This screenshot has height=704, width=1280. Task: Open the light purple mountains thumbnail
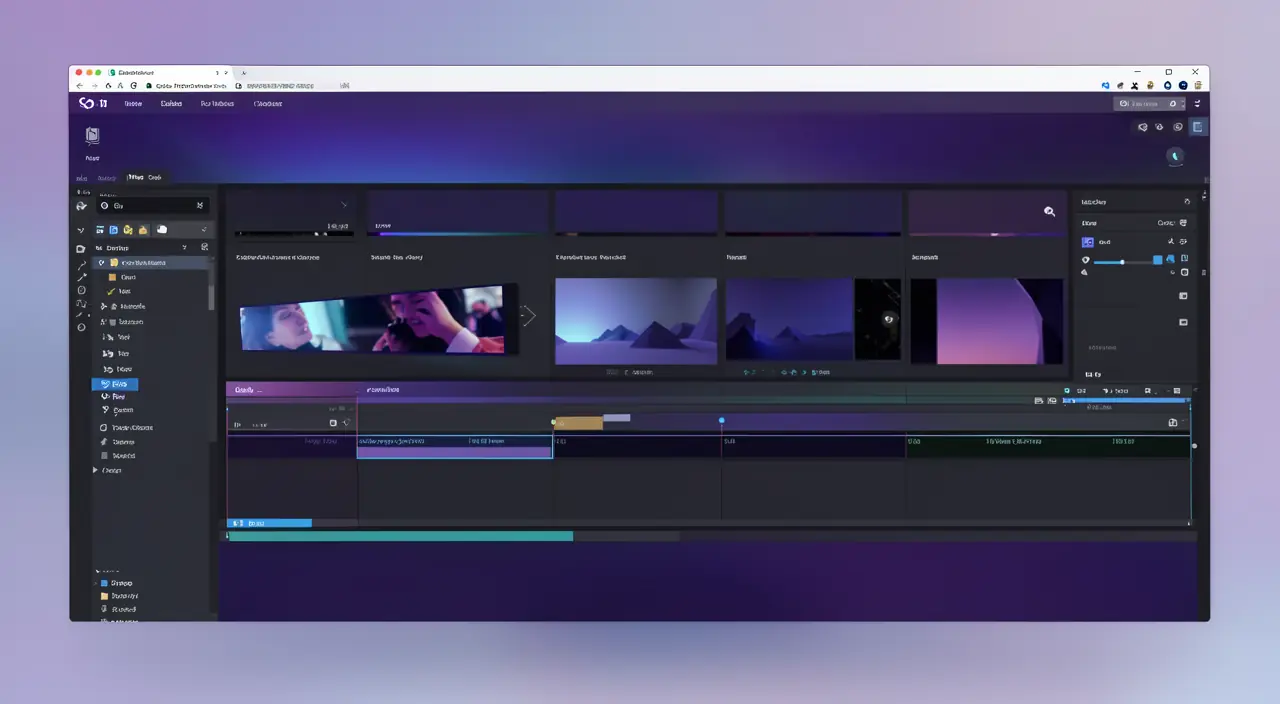pyautogui.click(x=636, y=320)
